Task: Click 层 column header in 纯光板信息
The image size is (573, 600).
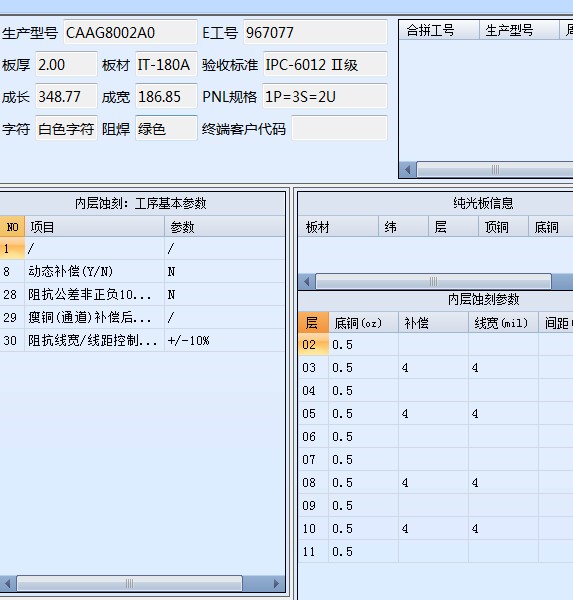Action: (454, 227)
